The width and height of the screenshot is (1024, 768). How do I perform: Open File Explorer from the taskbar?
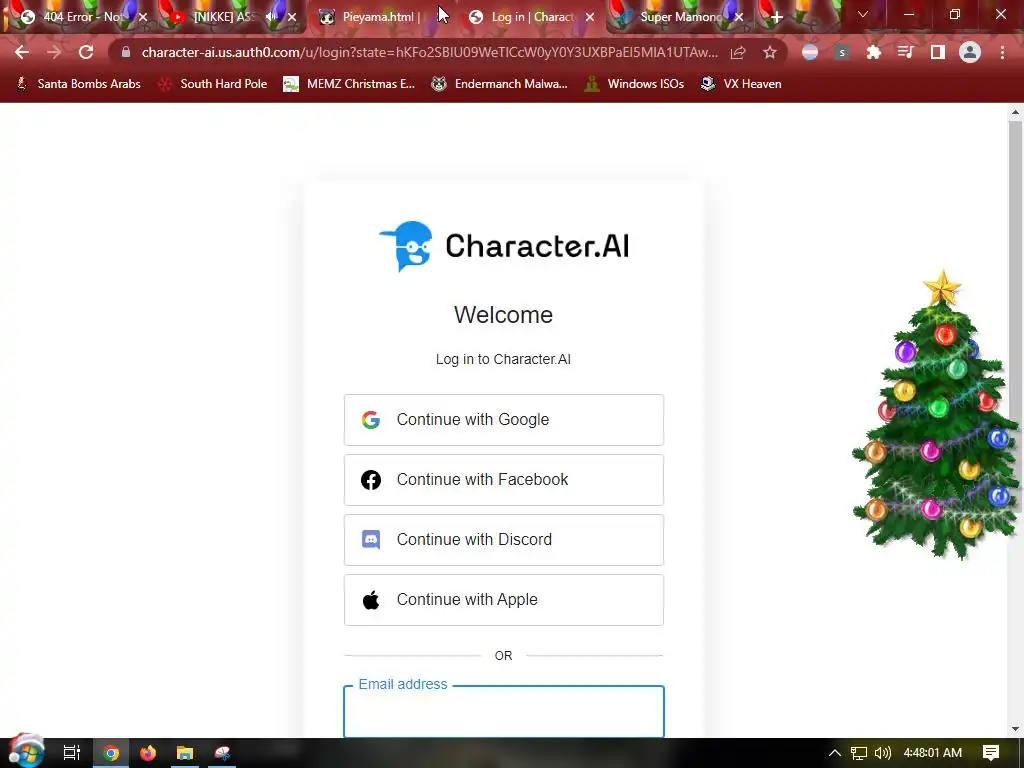pos(185,753)
